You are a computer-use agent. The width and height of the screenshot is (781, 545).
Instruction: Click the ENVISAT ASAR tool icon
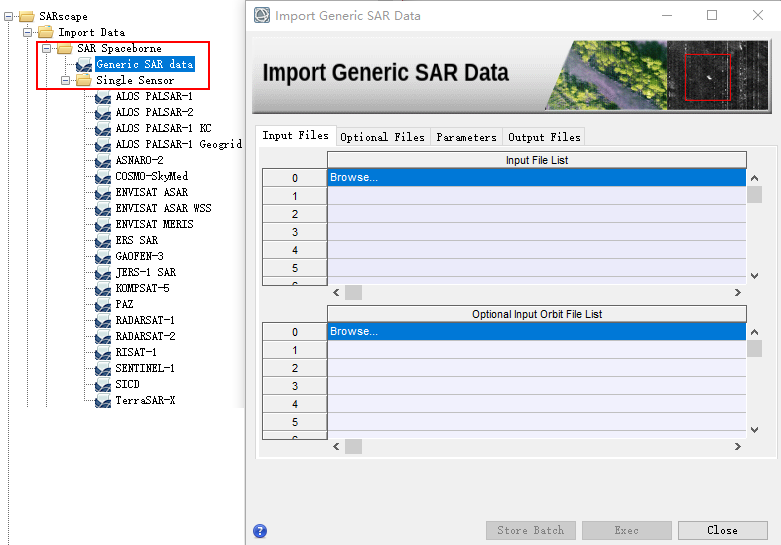[103, 192]
